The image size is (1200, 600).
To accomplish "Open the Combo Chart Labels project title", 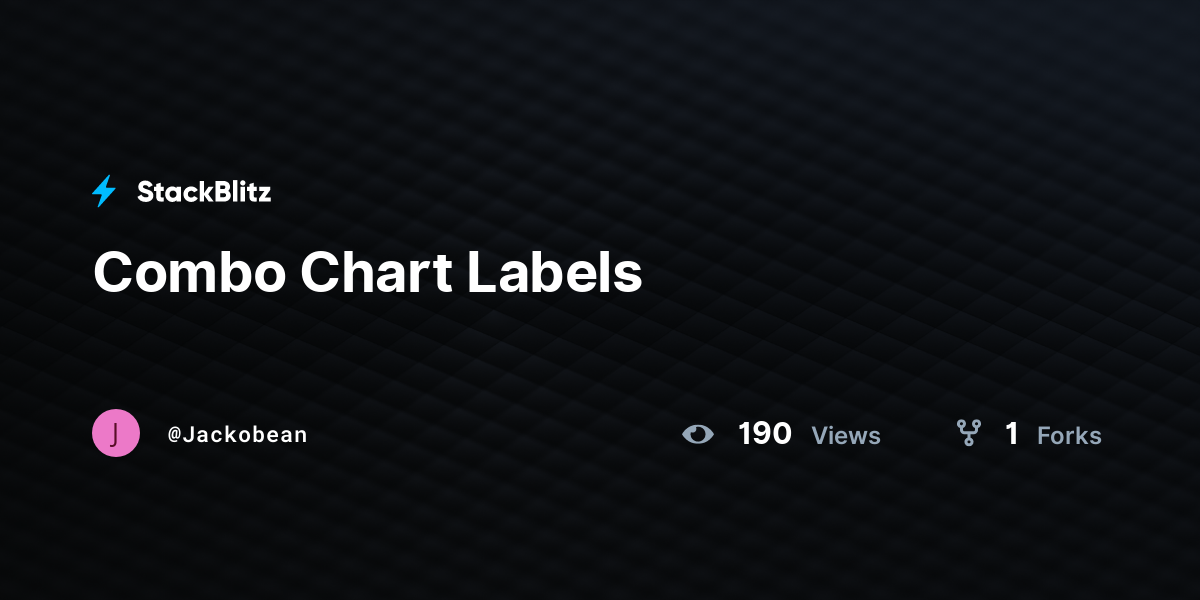I will pos(367,272).
